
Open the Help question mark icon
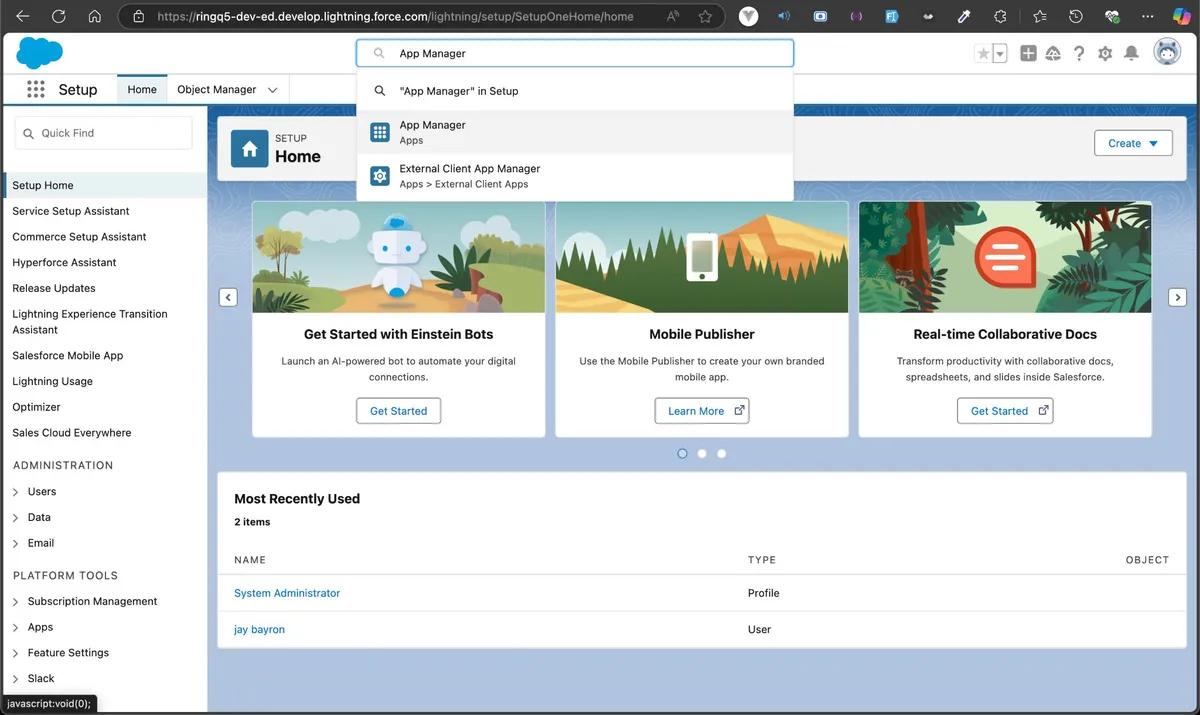coord(1079,54)
